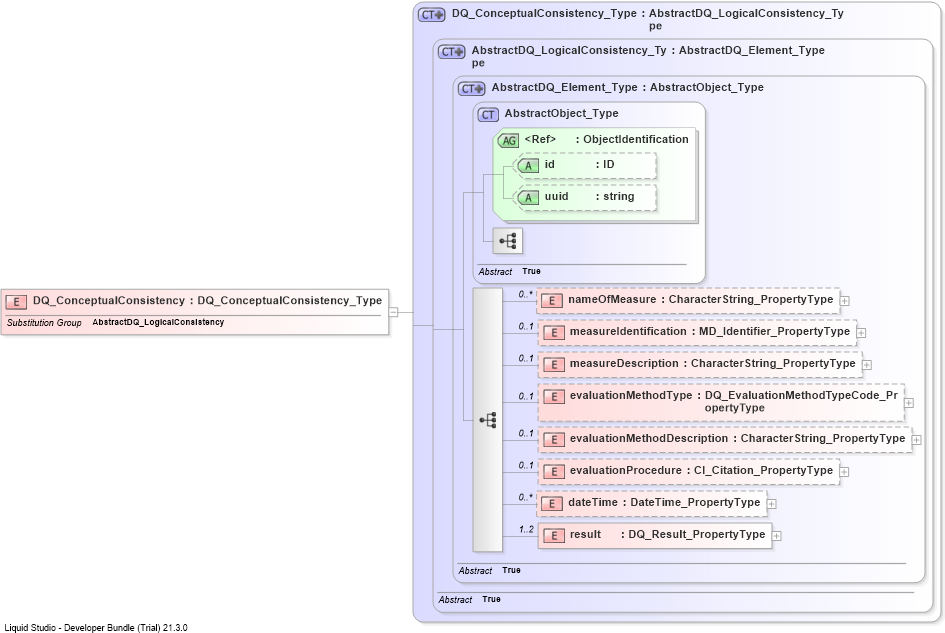945x633 pixels.
Task: Expand the measureDescription element
Action: pyautogui.click(x=867, y=365)
